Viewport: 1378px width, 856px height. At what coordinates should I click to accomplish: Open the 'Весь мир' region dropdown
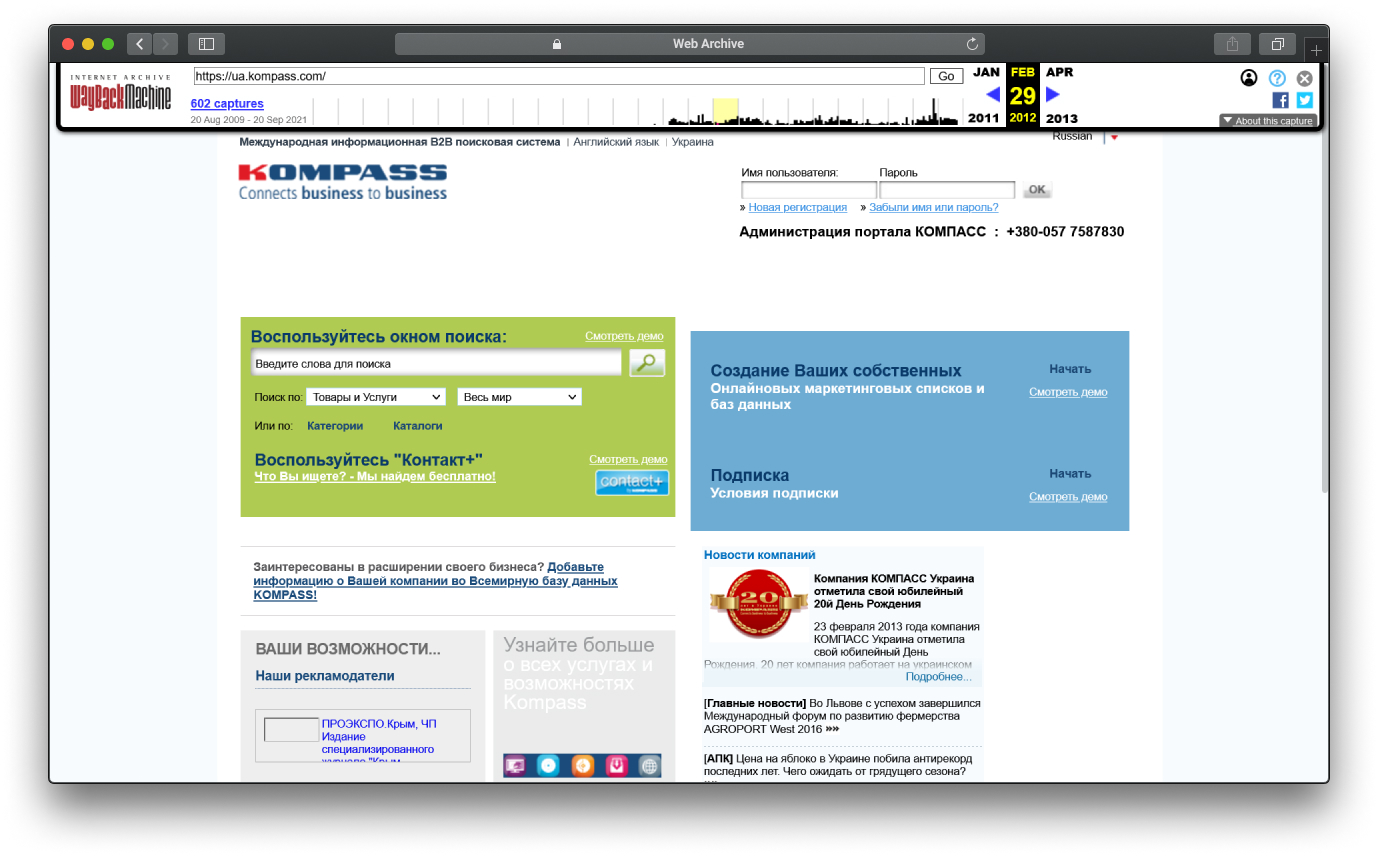click(x=518, y=396)
